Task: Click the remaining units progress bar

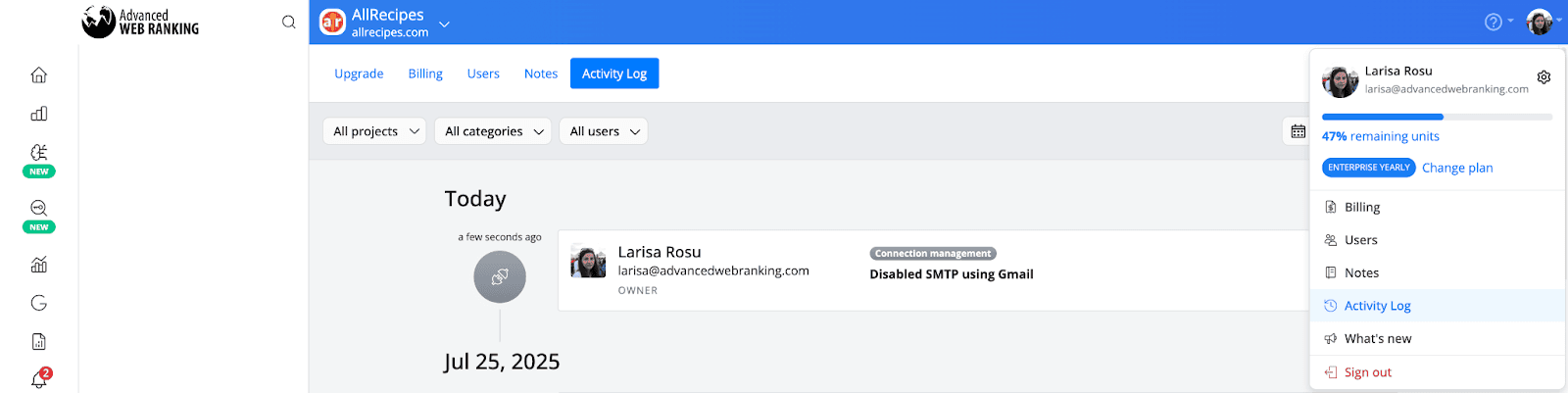Action: point(1437,117)
